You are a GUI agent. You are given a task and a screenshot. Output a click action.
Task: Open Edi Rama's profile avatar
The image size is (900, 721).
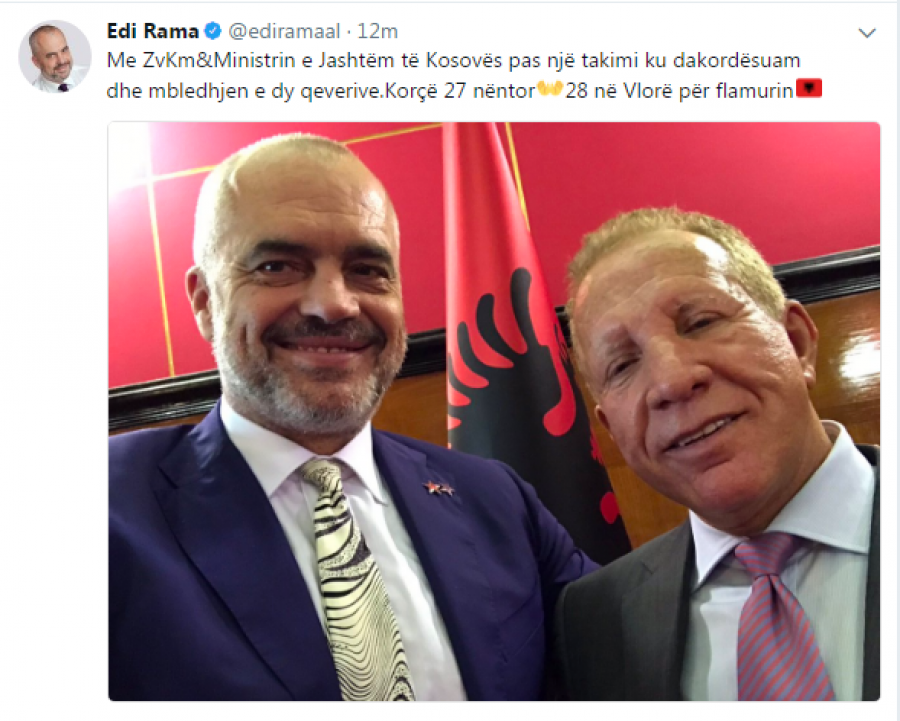pos(55,57)
